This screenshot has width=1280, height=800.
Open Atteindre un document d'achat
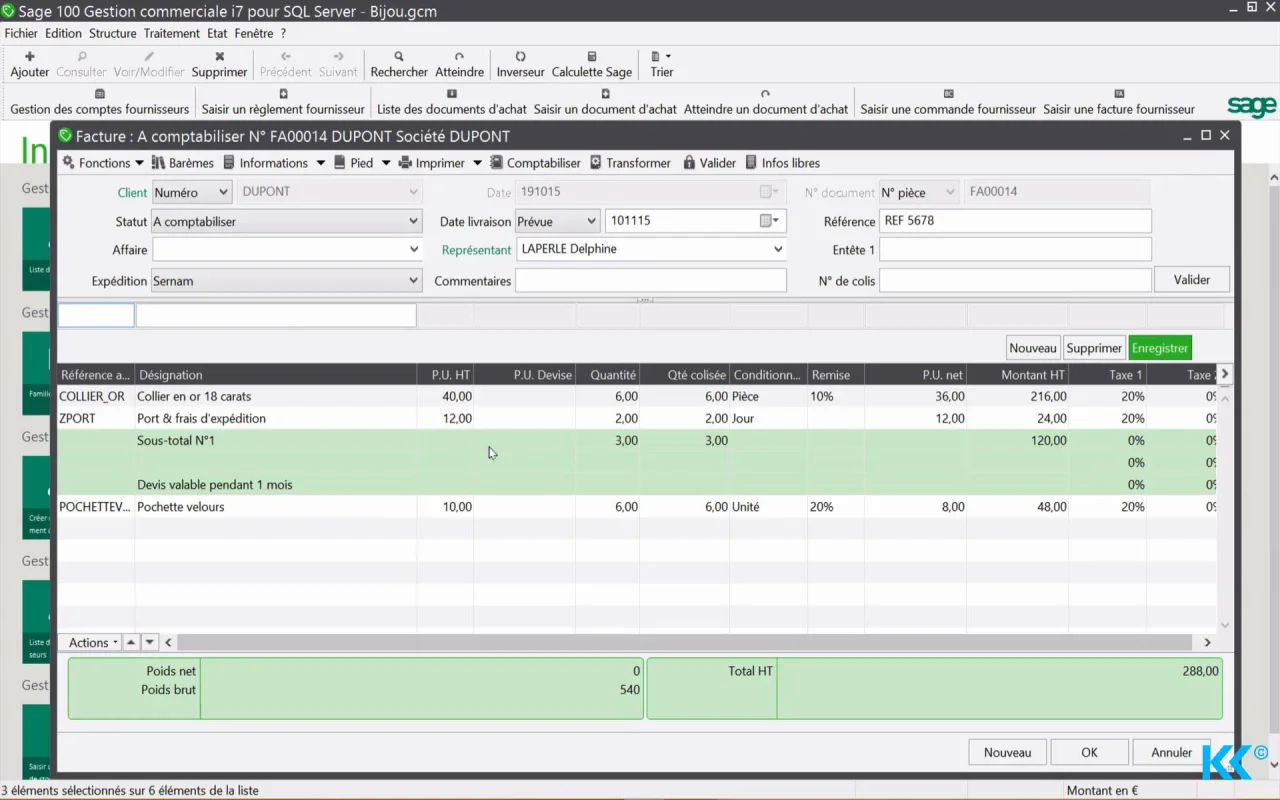(x=766, y=102)
